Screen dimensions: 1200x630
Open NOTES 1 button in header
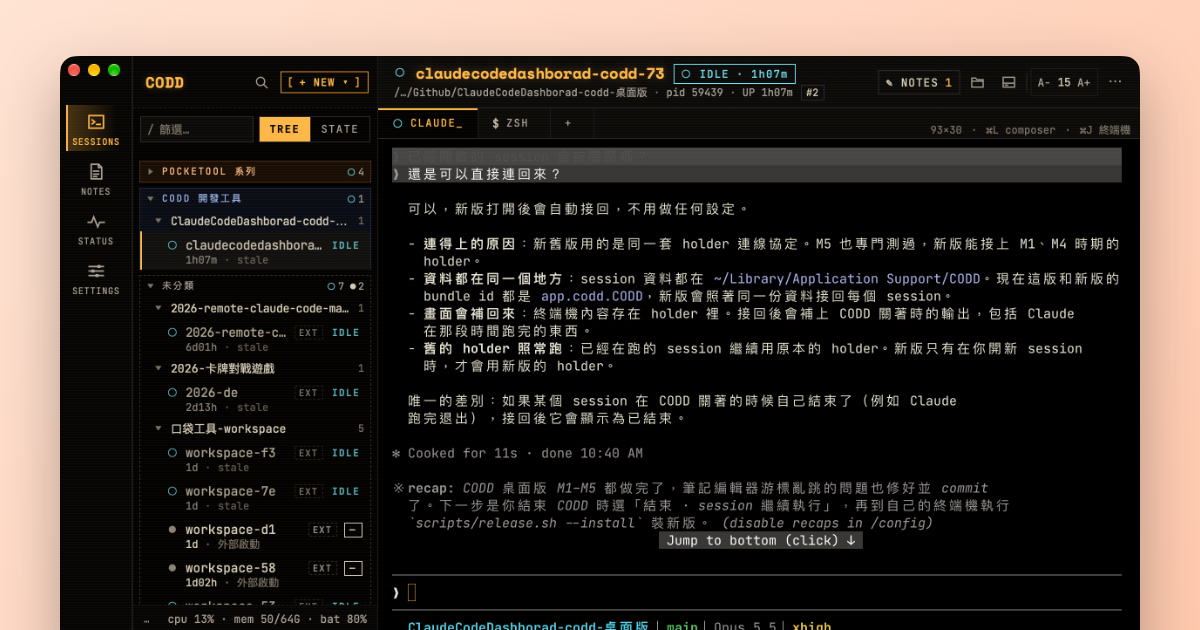pyautogui.click(x=918, y=83)
